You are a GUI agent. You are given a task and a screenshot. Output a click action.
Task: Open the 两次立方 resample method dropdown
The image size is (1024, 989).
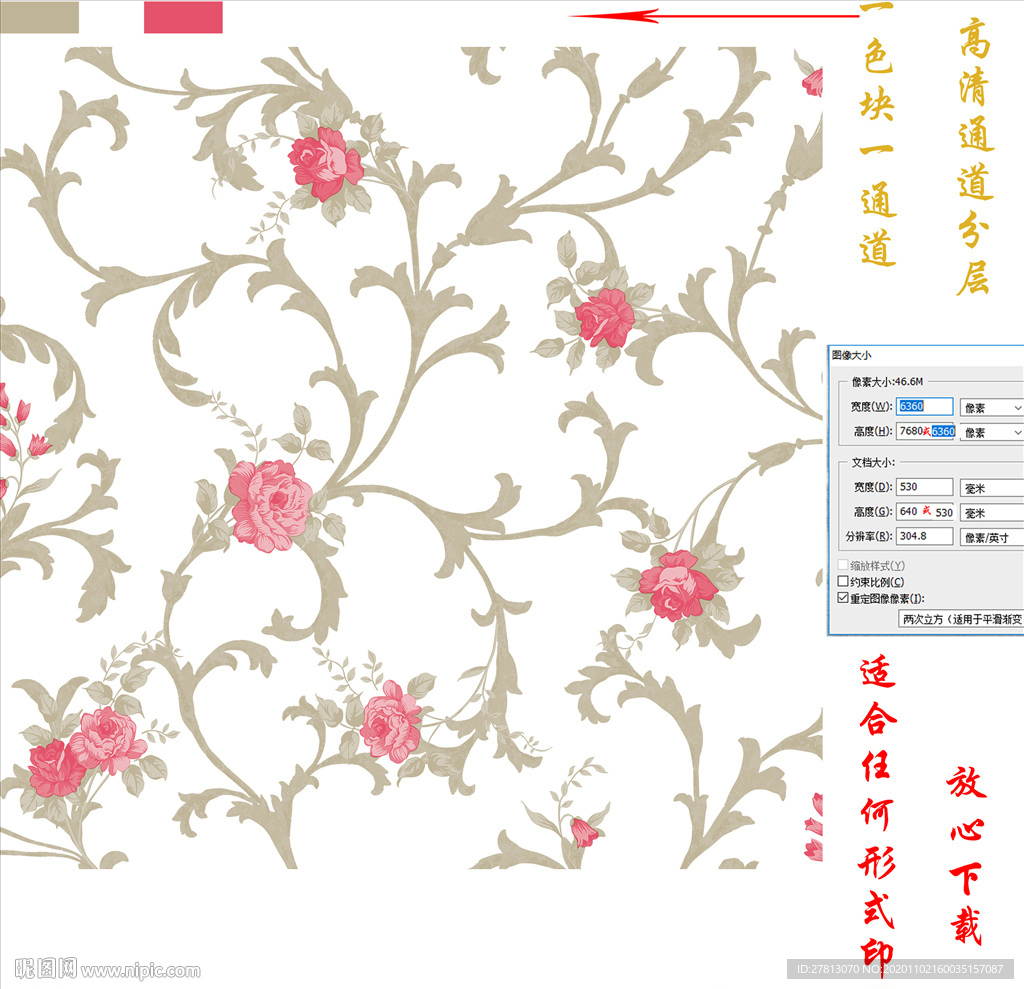point(961,619)
